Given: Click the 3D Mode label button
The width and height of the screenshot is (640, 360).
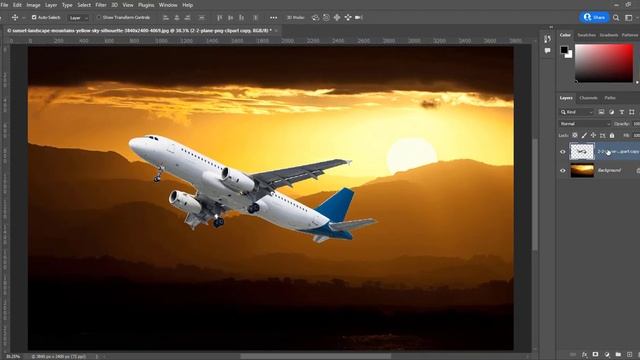Looking at the screenshot, I should click(296, 18).
